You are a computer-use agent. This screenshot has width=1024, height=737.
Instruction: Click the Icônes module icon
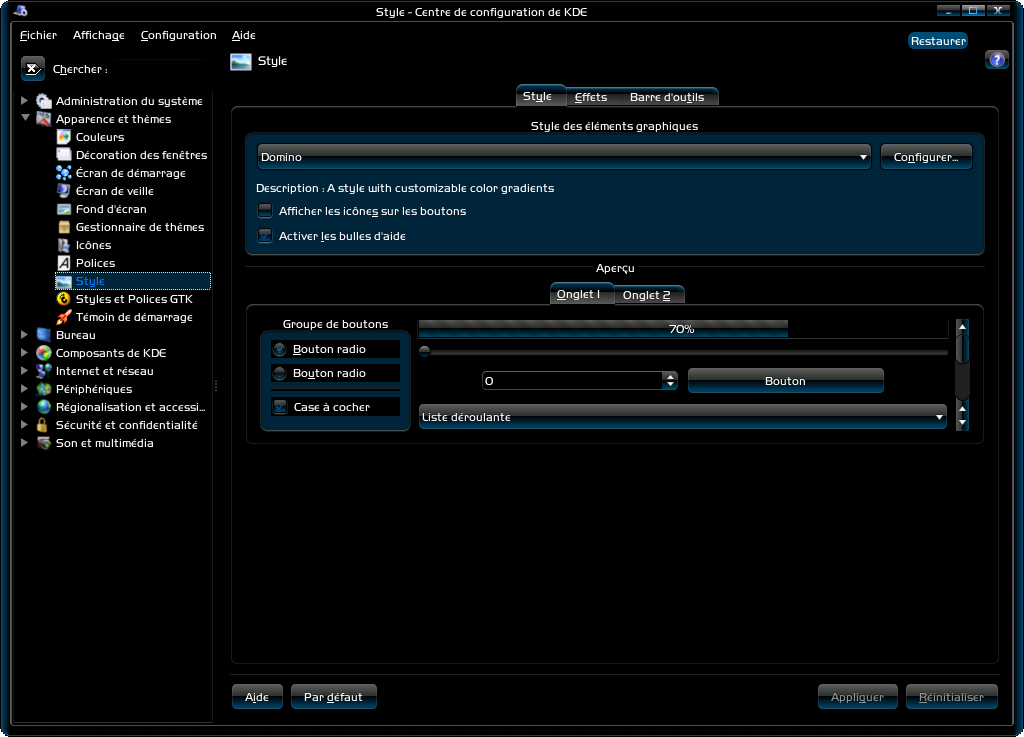63,245
